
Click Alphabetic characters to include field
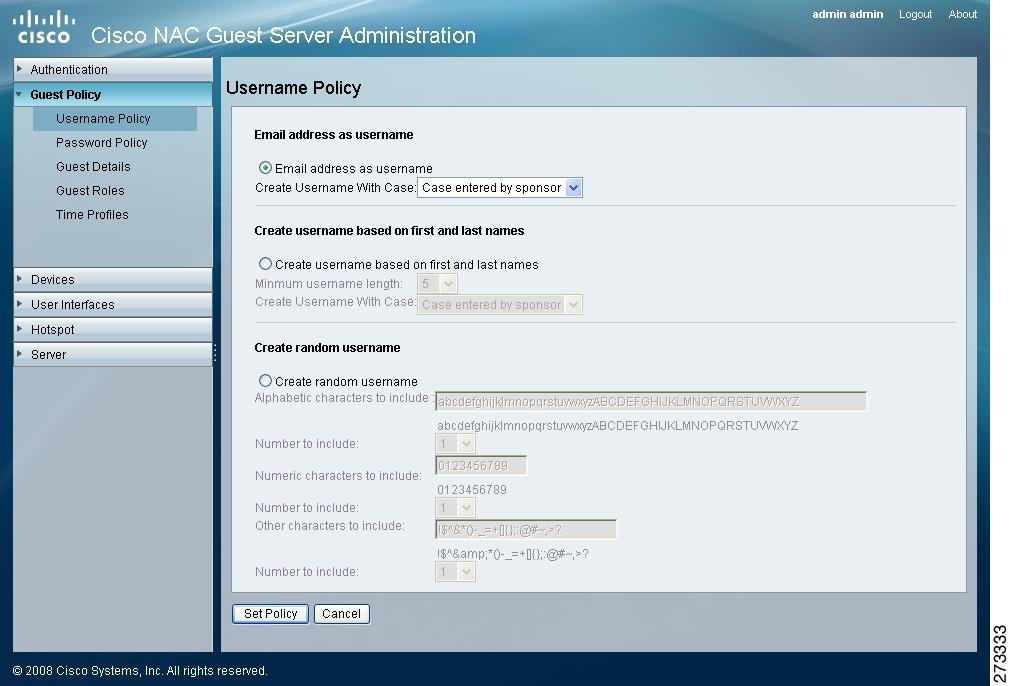651,401
